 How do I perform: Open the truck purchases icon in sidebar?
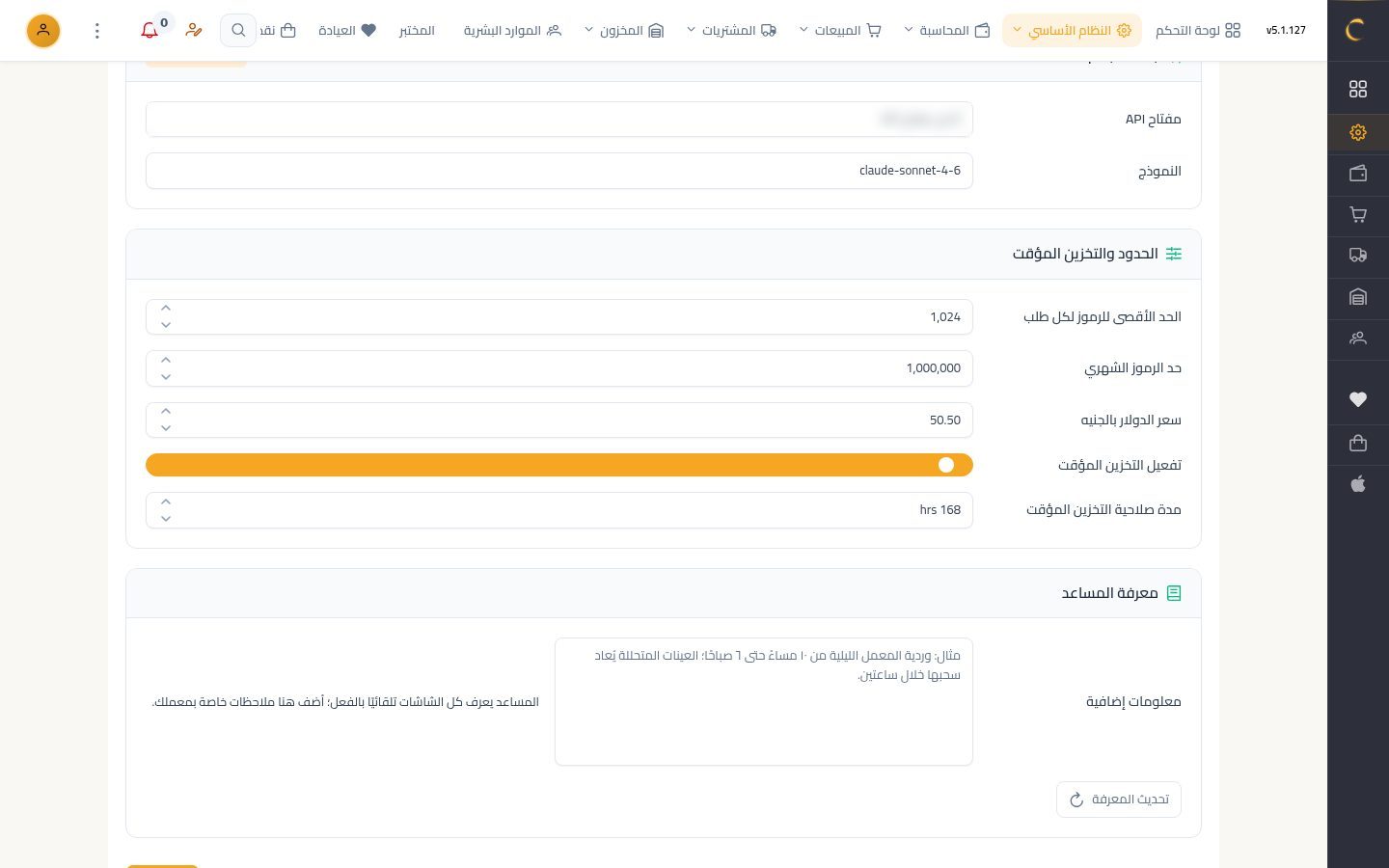tap(1358, 256)
